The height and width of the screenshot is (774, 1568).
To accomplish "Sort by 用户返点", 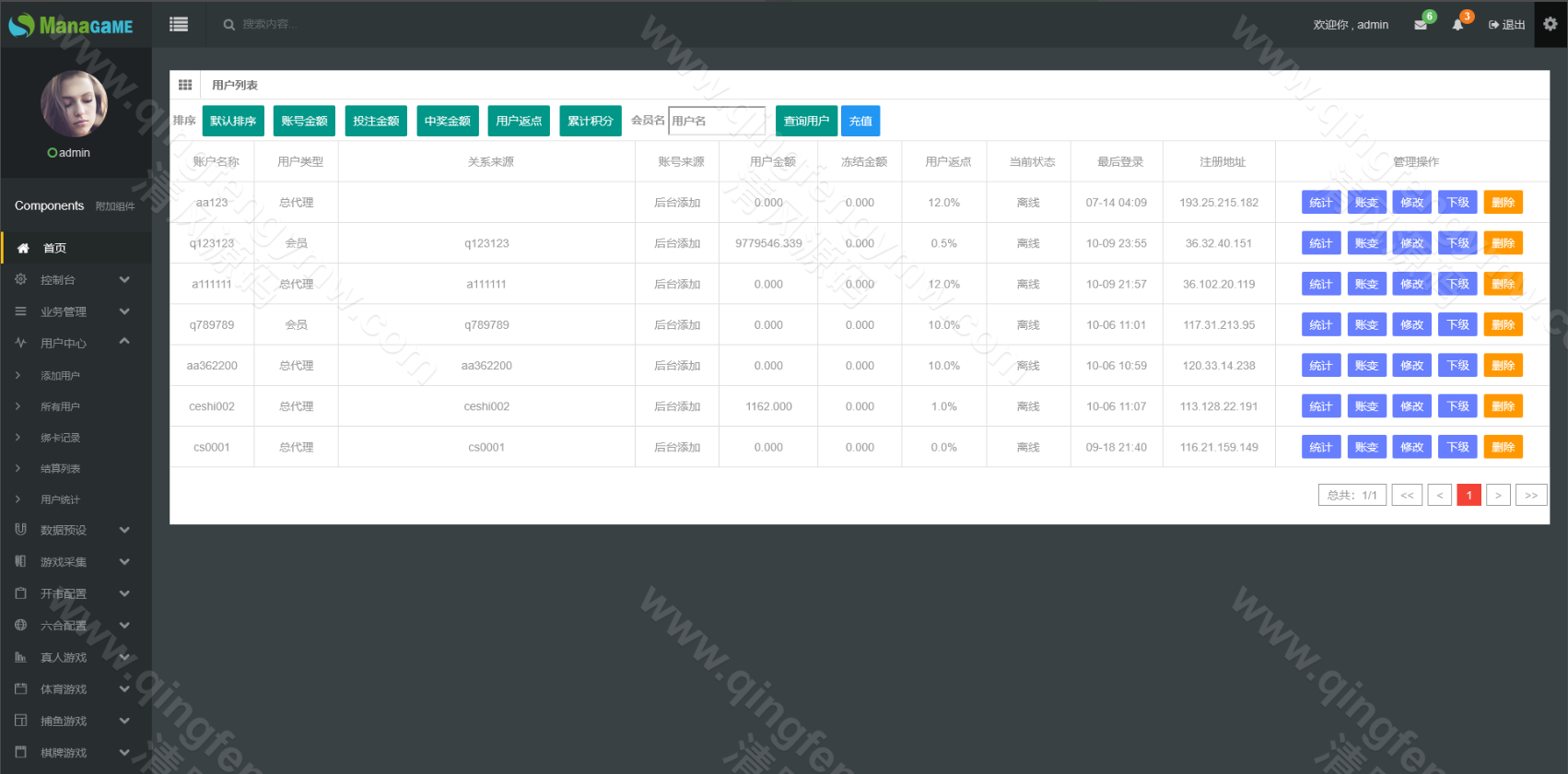I will [x=519, y=121].
